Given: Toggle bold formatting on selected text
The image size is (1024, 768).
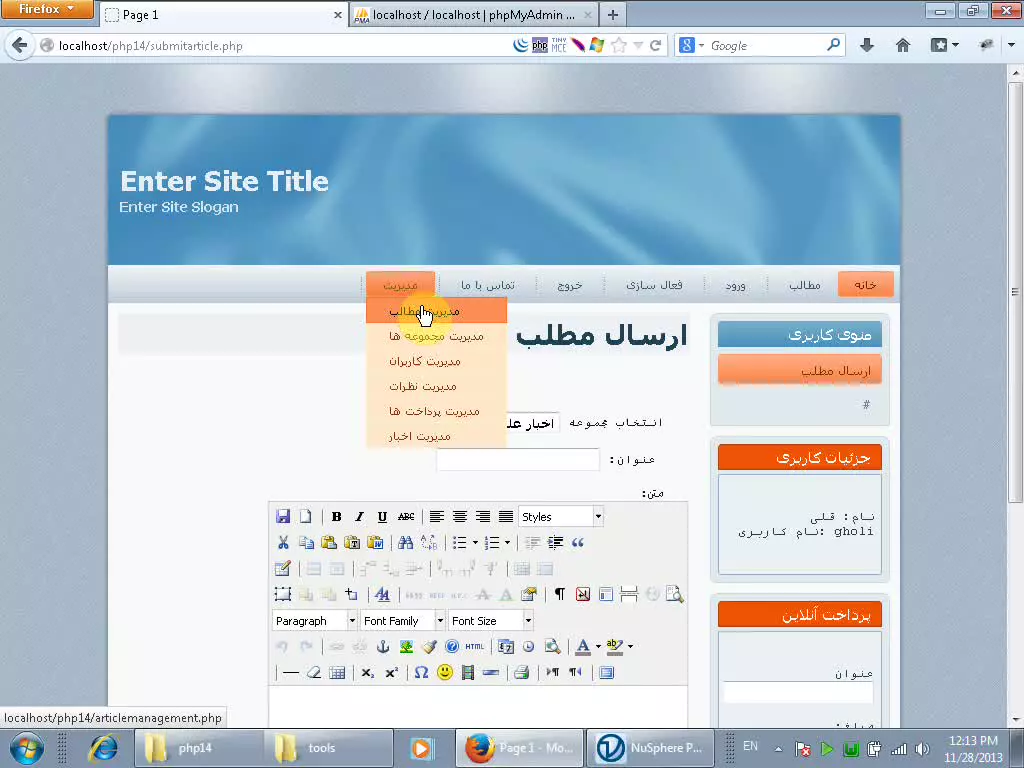Looking at the screenshot, I should [336, 516].
